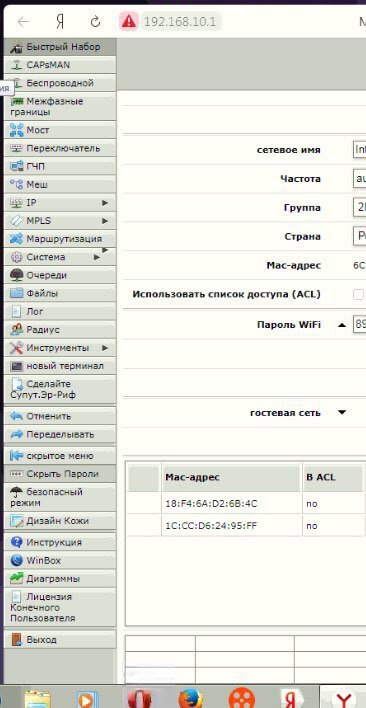Open the orange film reel taskbar icon

pyautogui.click(x=242, y=698)
